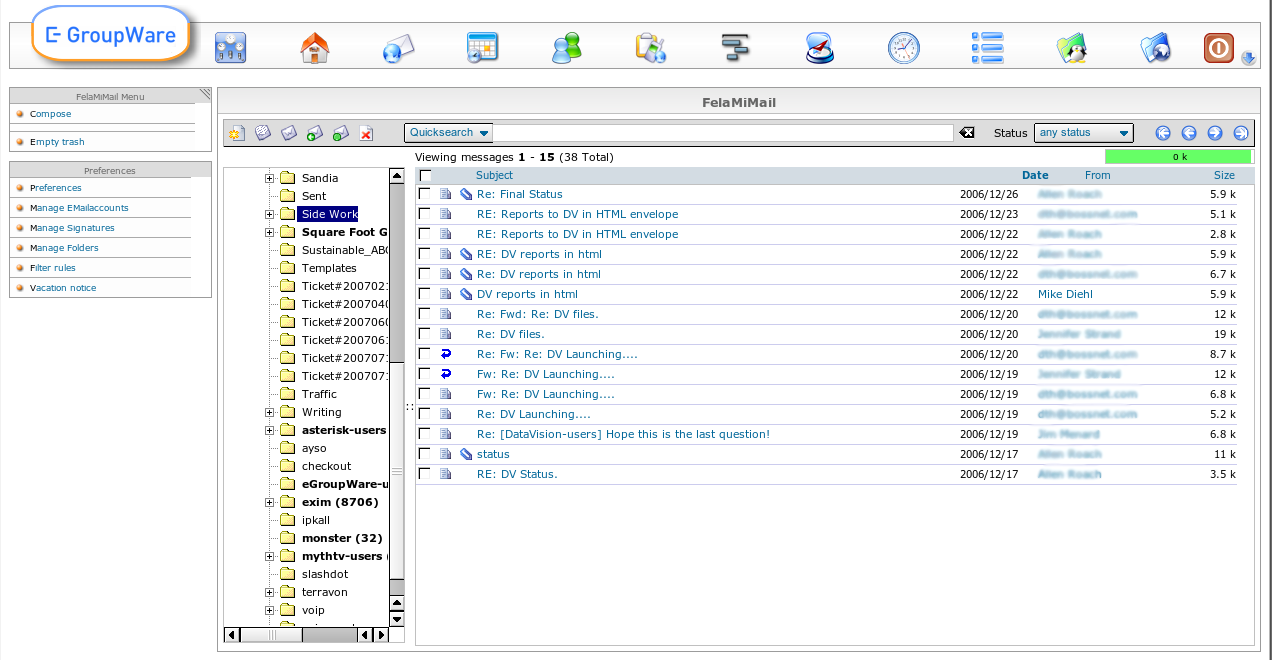
Task: Open the 'RE: Reports to DV in HTML envelope' dated 2006/12/23
Action: 577,214
